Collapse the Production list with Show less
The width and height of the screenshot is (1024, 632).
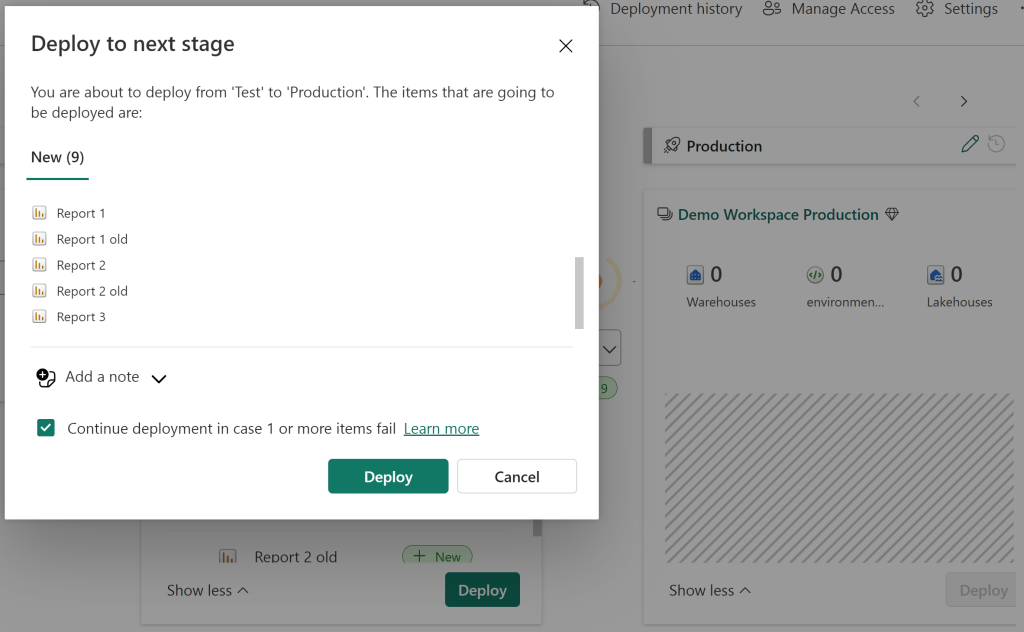710,591
